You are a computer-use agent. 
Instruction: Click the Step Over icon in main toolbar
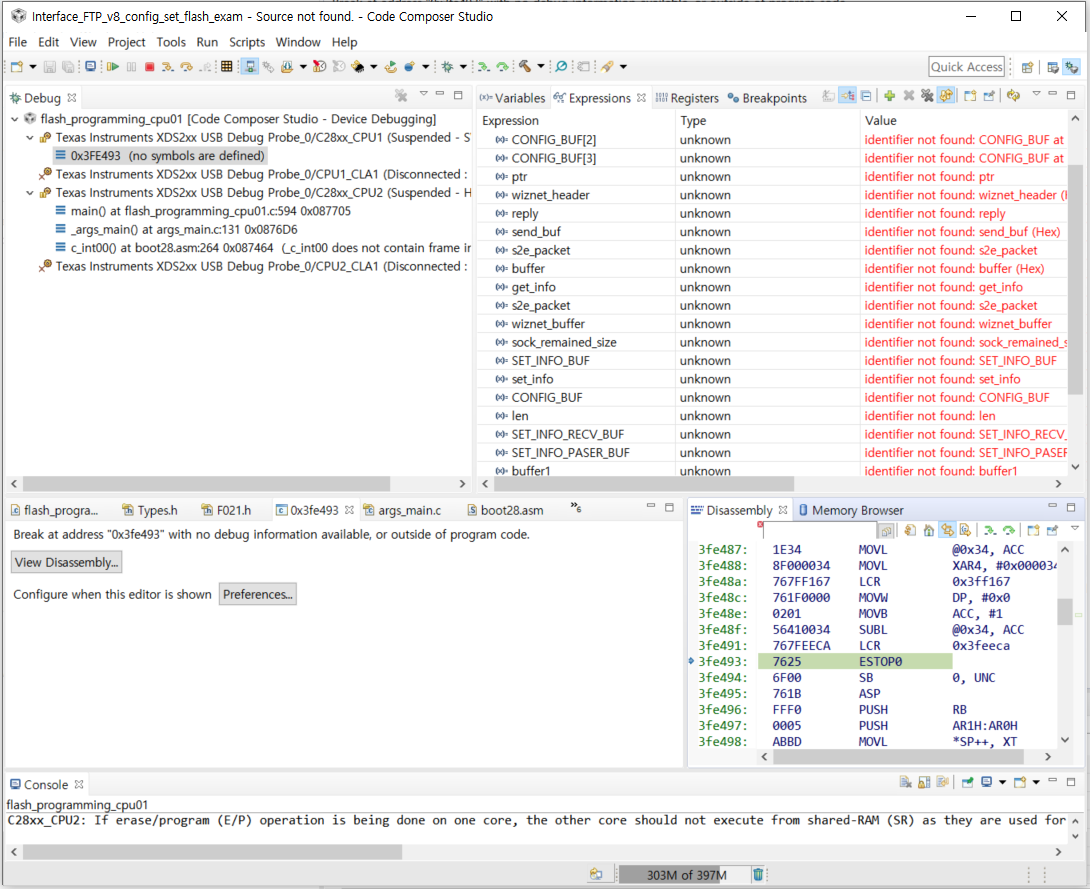[x=186, y=67]
